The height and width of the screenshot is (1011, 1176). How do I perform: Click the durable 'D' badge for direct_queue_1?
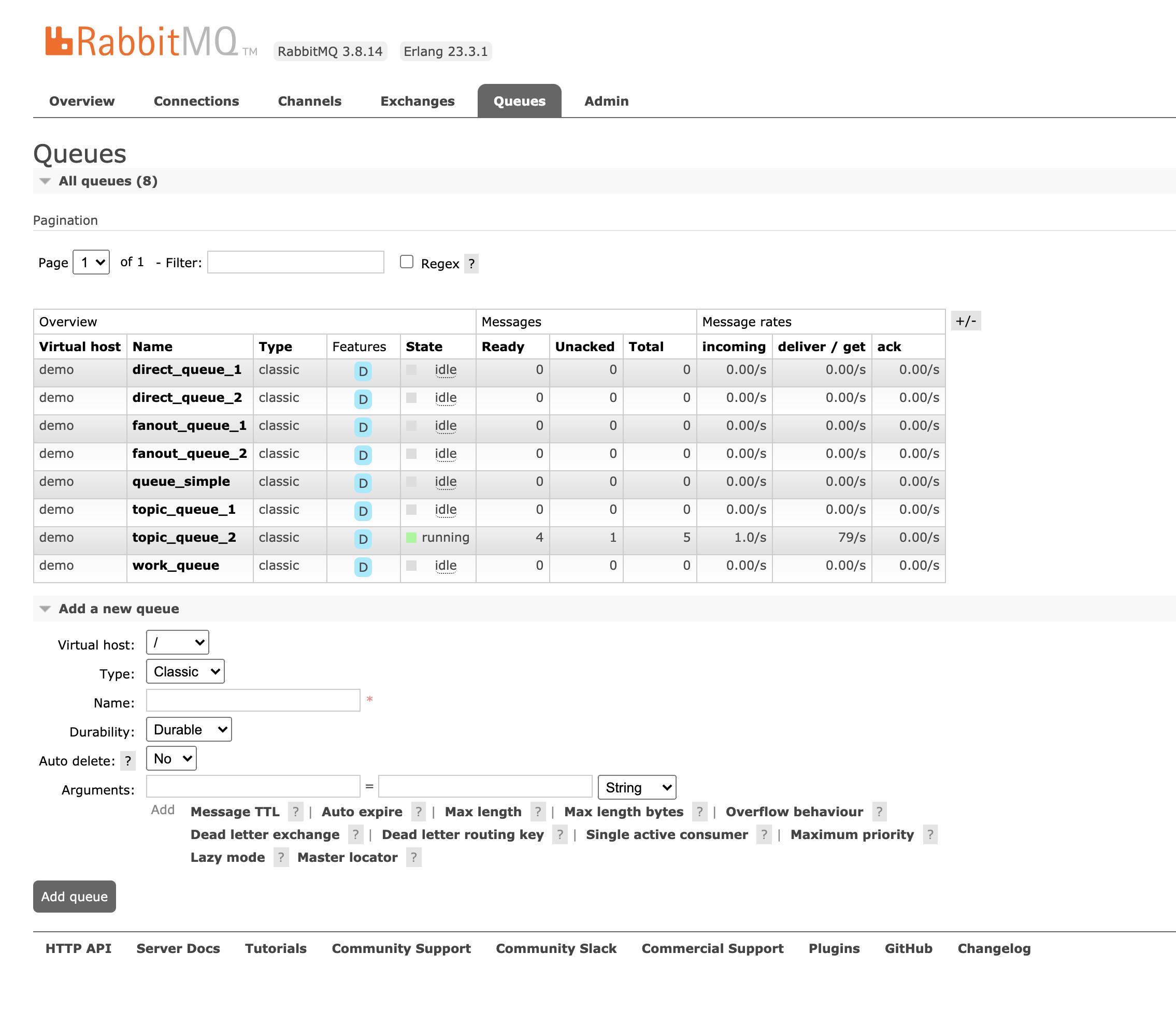[363, 371]
